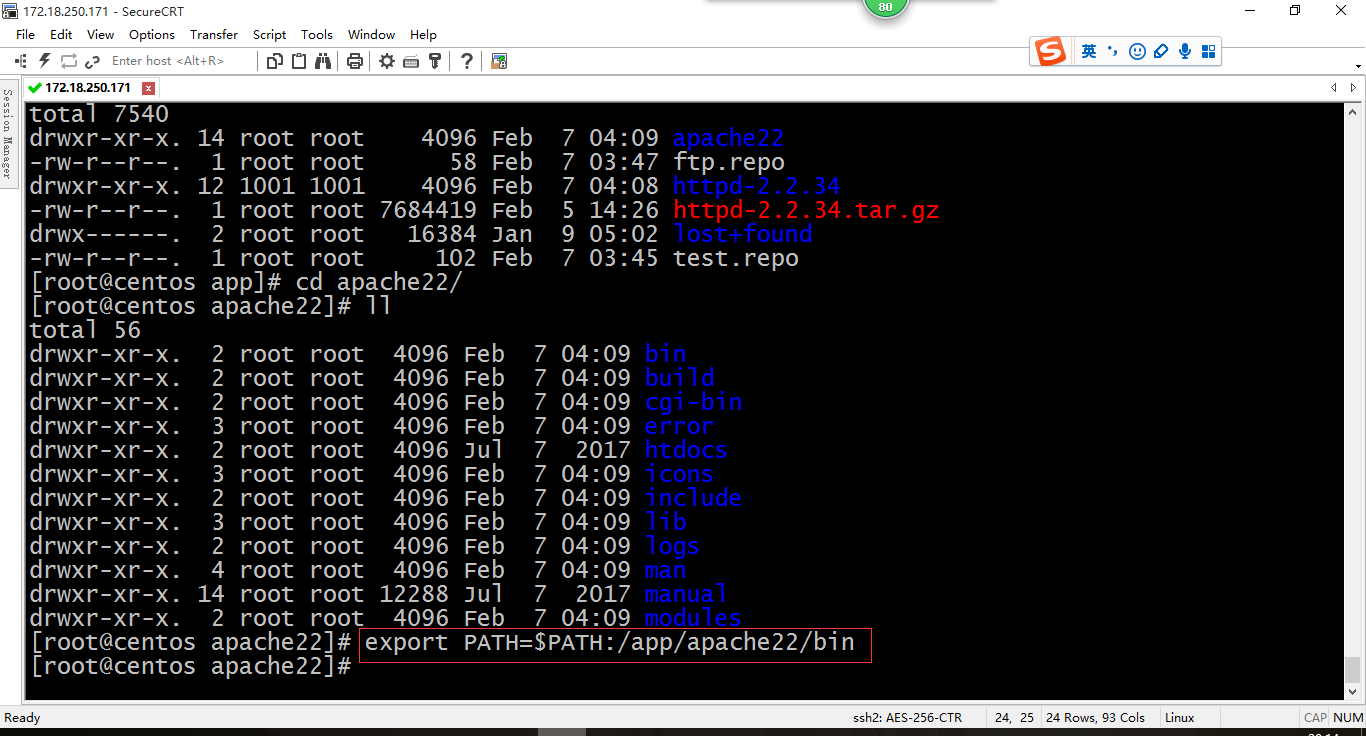The height and width of the screenshot is (736, 1366).
Task: Click the Ready status bar text
Action: (23, 717)
